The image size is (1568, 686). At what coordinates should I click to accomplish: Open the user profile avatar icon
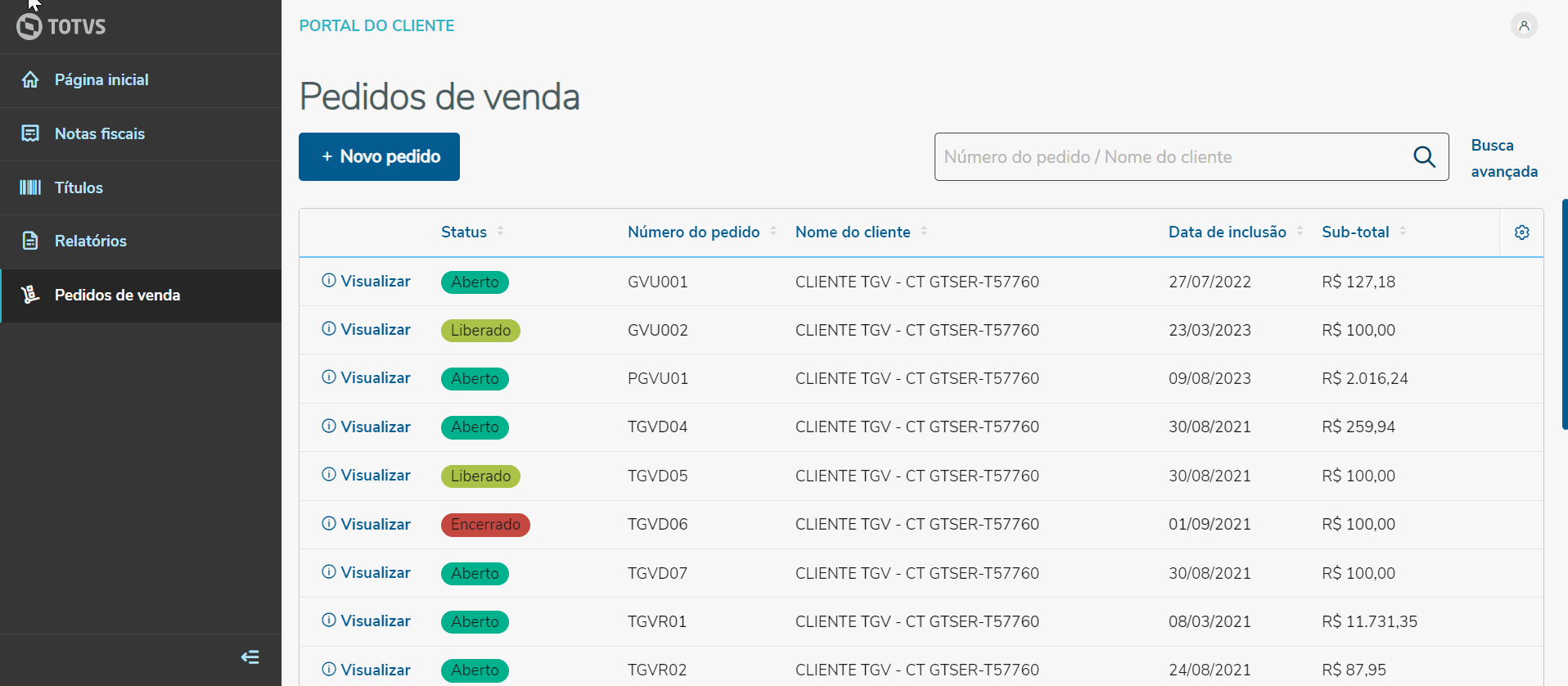(1524, 25)
